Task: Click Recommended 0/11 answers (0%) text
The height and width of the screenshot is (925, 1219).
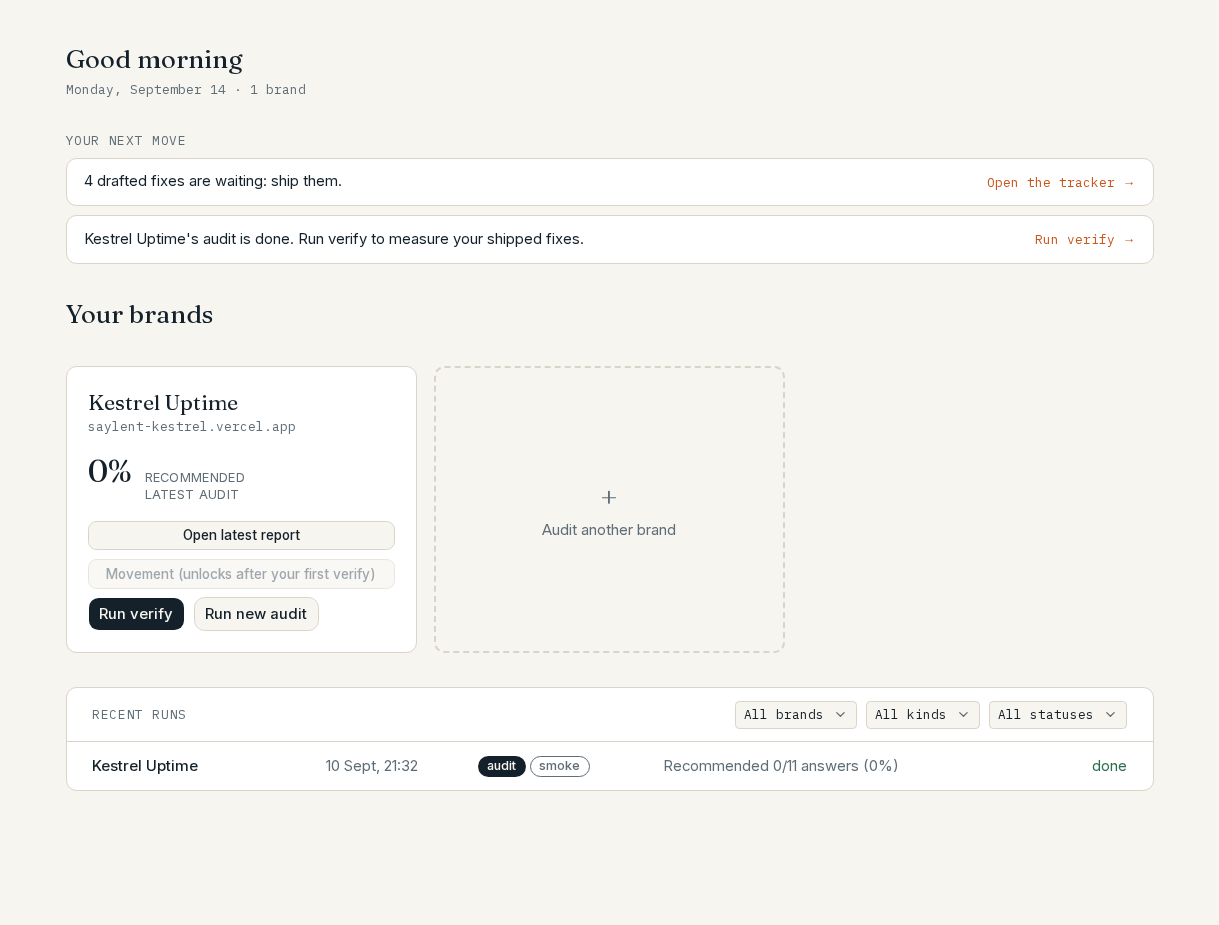Action: pyautogui.click(x=781, y=766)
